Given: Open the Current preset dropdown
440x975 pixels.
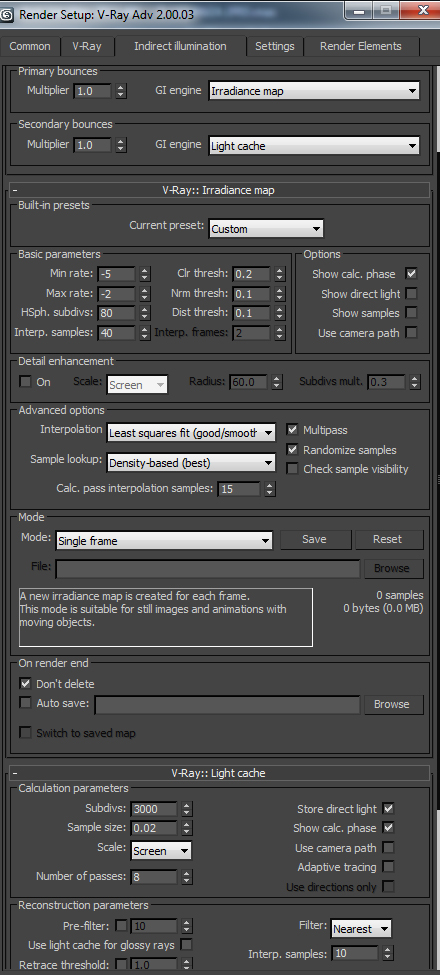Looking at the screenshot, I should [266, 229].
